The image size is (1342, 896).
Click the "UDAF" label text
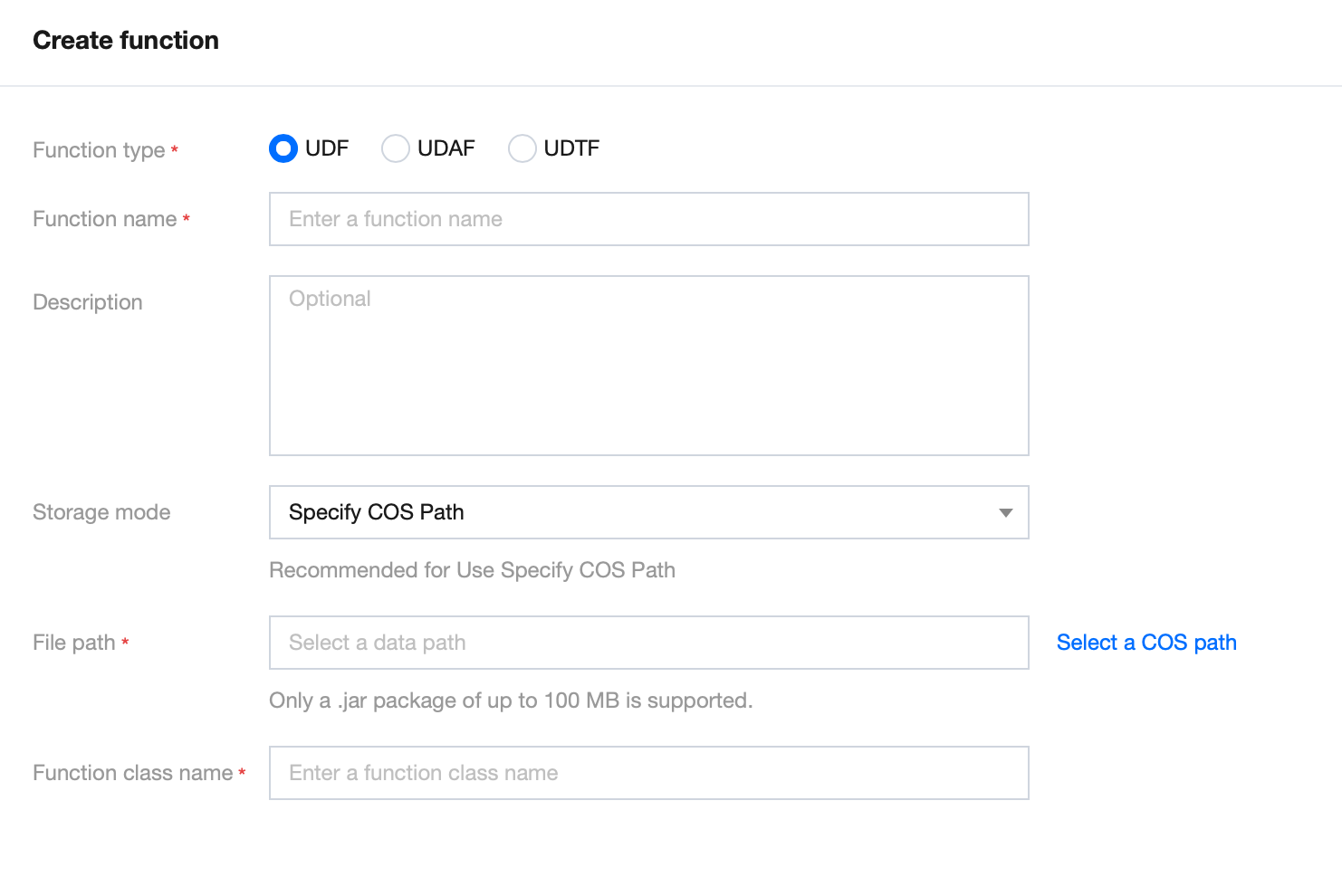(x=446, y=148)
